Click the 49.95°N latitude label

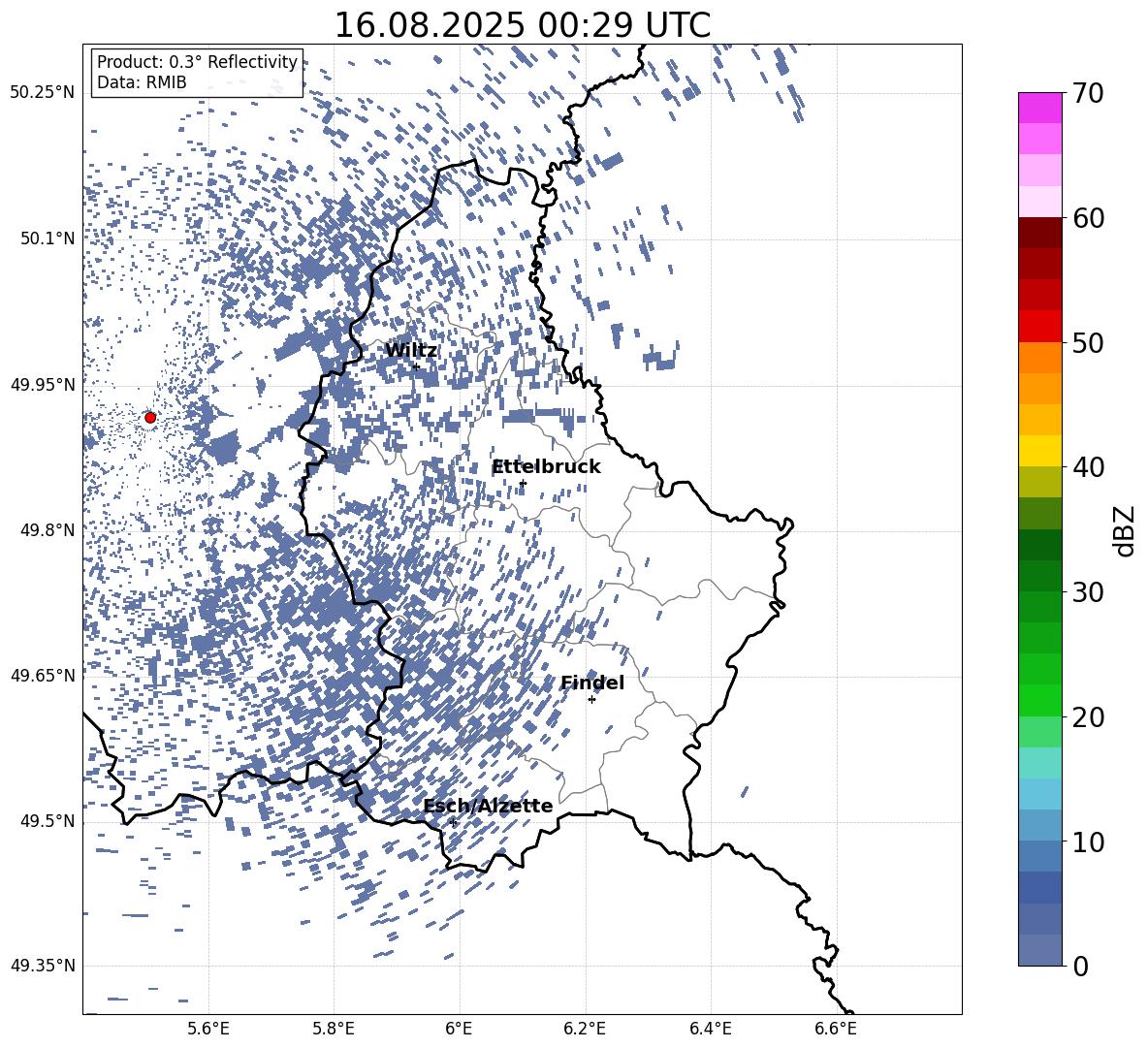(43, 384)
